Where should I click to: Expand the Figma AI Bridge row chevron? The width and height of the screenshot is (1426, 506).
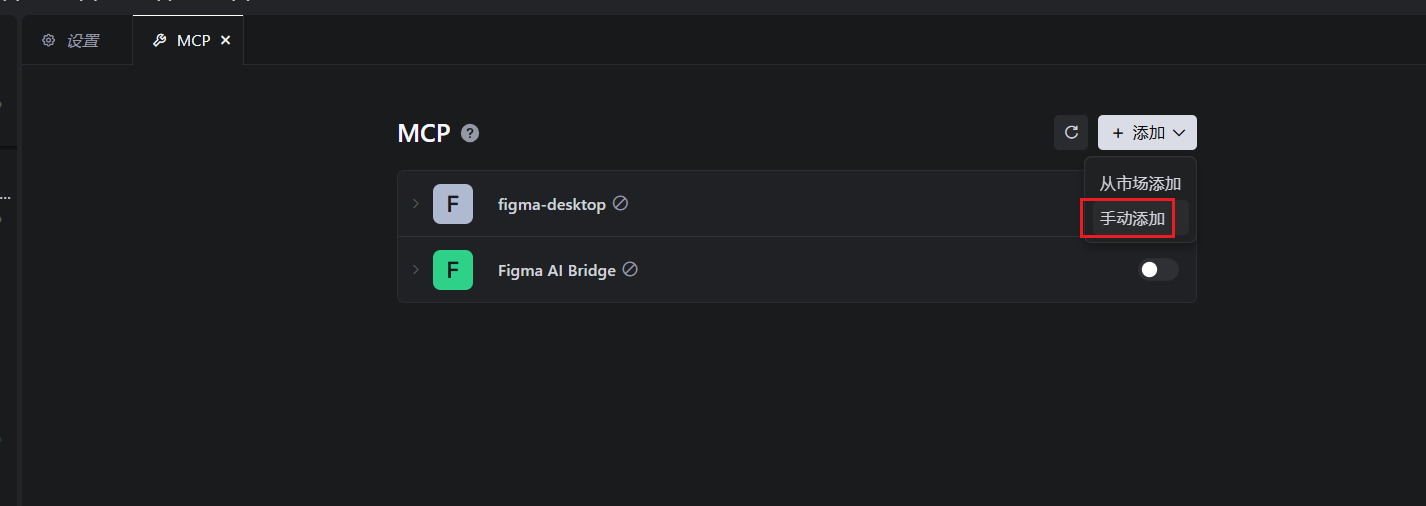click(x=415, y=270)
